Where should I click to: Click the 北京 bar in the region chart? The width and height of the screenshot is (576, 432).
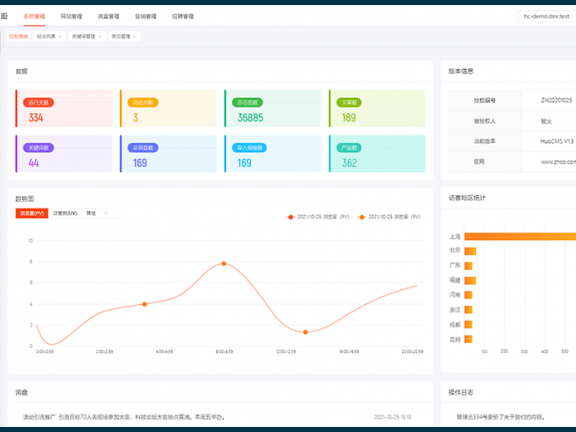coord(470,251)
